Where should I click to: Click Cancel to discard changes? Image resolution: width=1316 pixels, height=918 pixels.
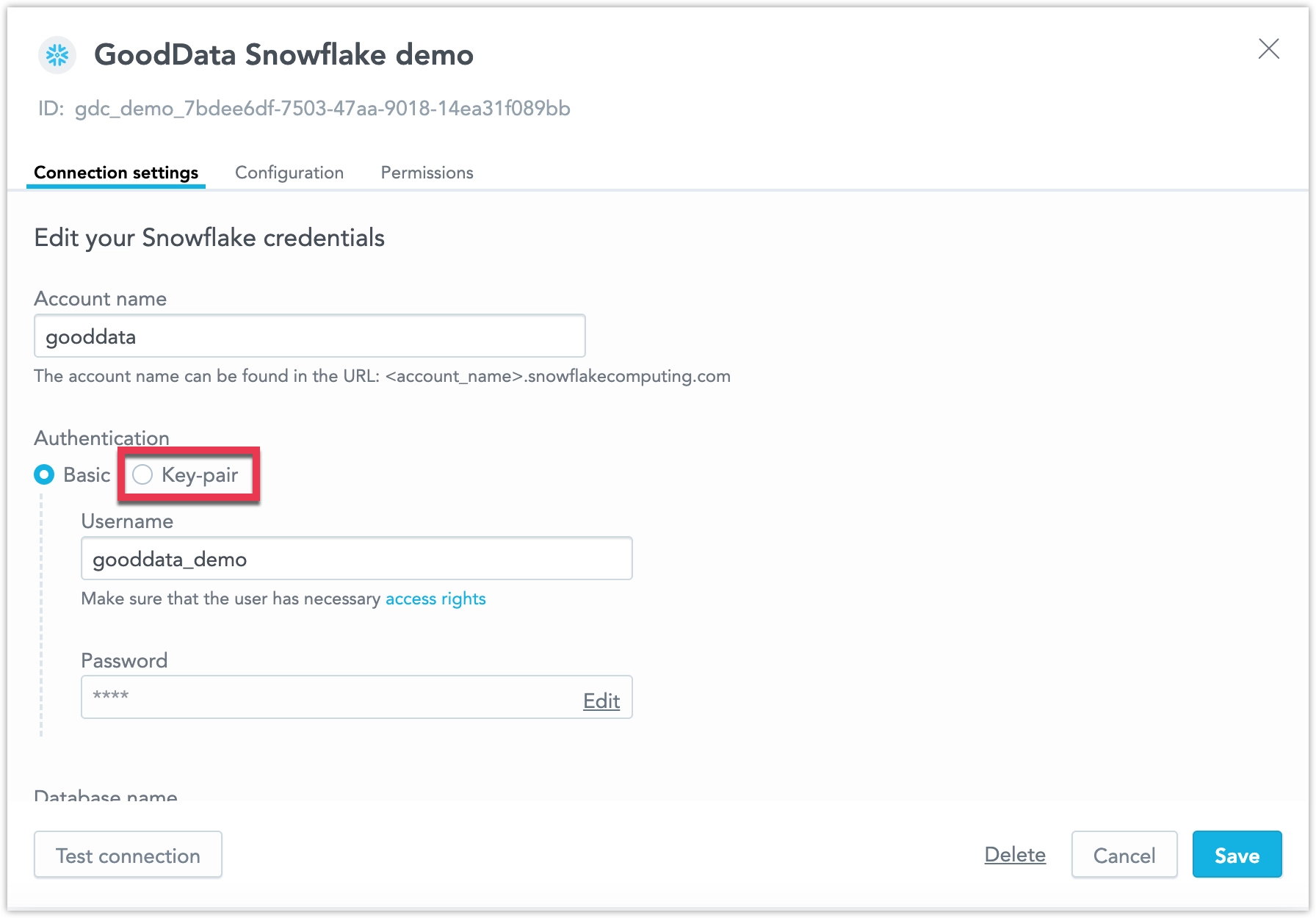point(1124,855)
